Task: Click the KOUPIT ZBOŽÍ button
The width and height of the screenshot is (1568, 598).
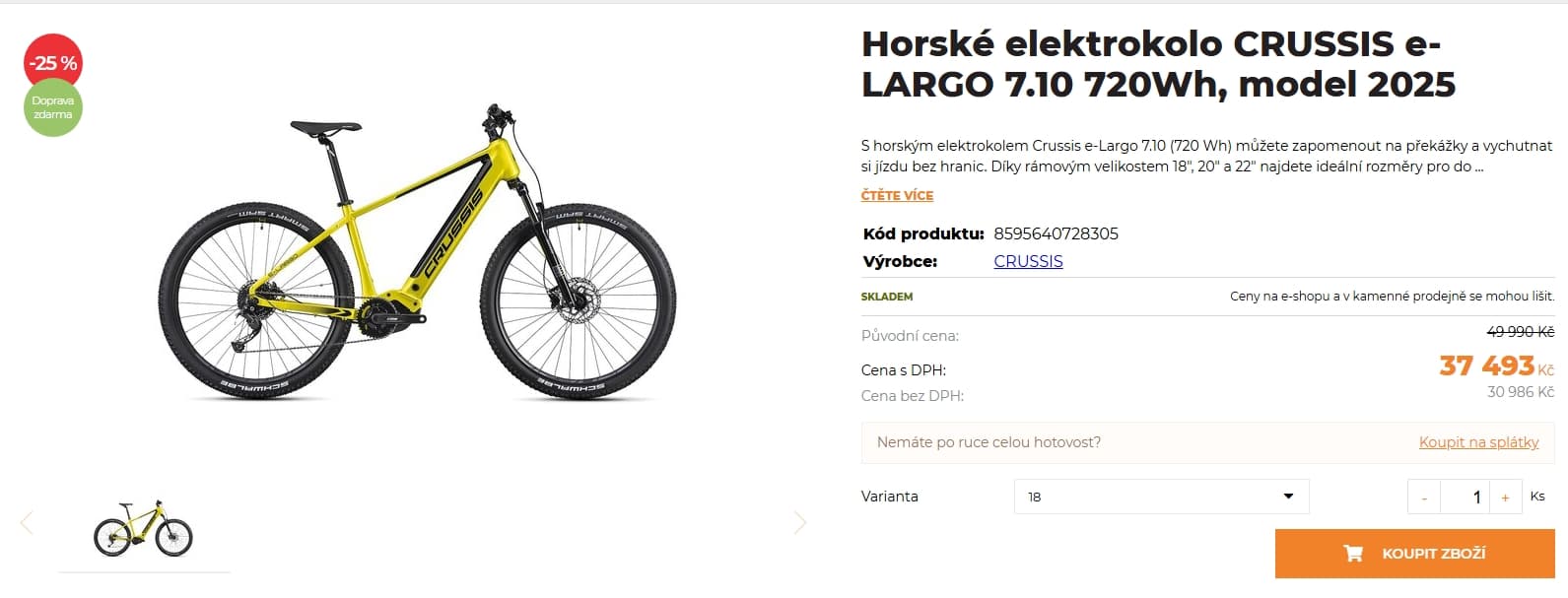Action: pos(1414,554)
